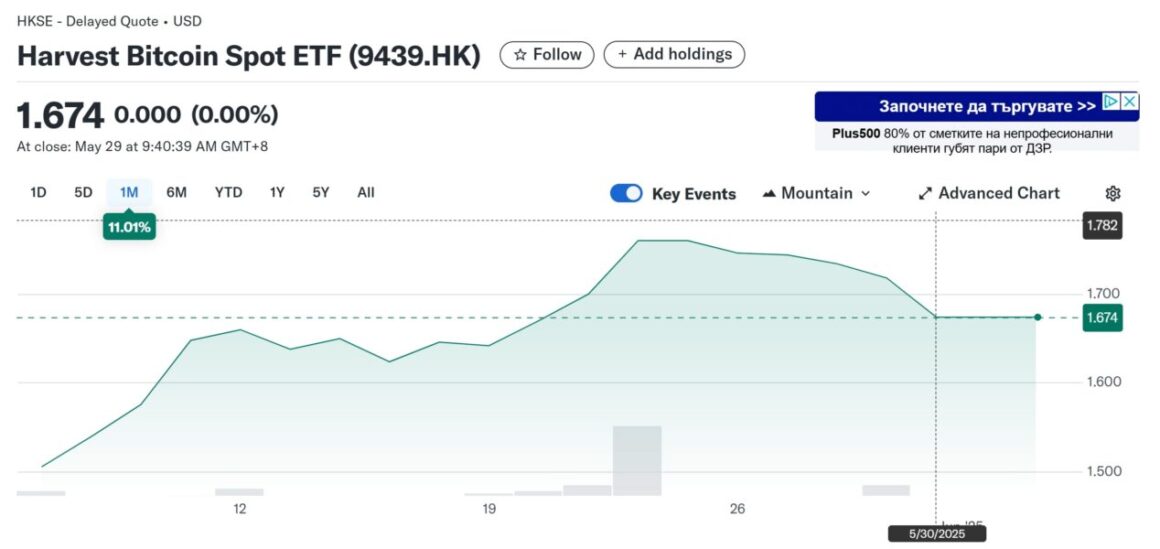Click the AdChoices triangle icon
Image resolution: width=1160 pixels, height=549 pixels.
coord(1111,102)
